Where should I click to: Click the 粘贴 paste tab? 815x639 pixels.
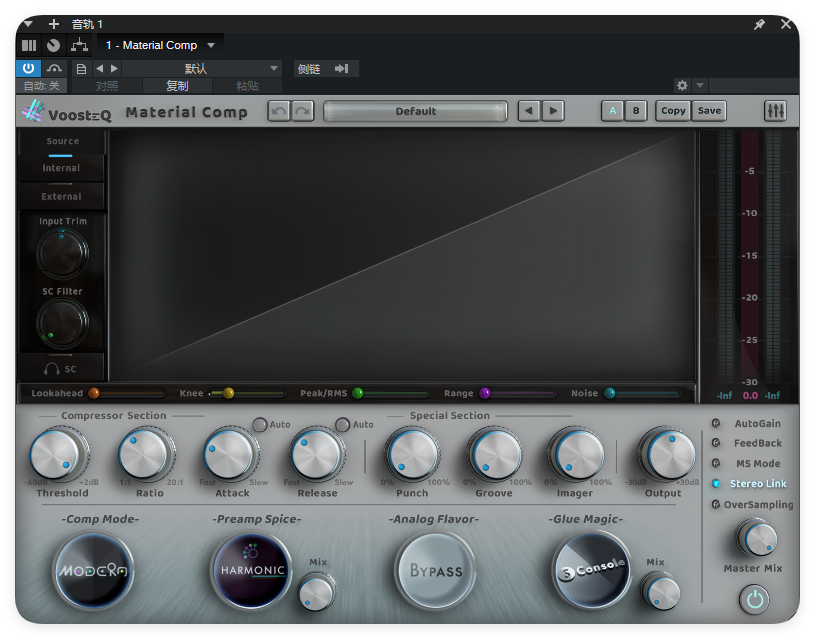[x=247, y=86]
